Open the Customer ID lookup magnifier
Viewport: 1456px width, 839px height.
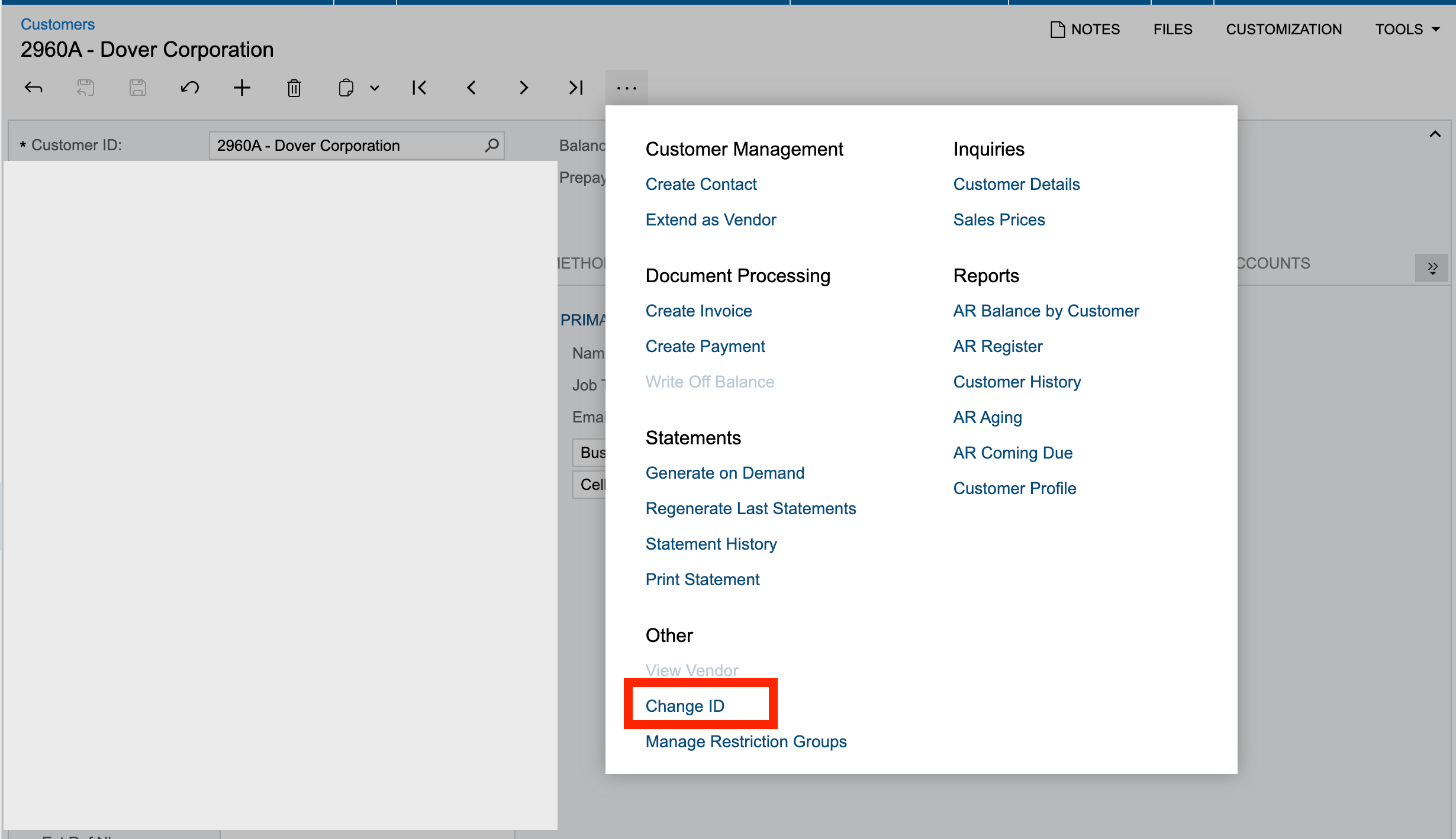(492, 145)
